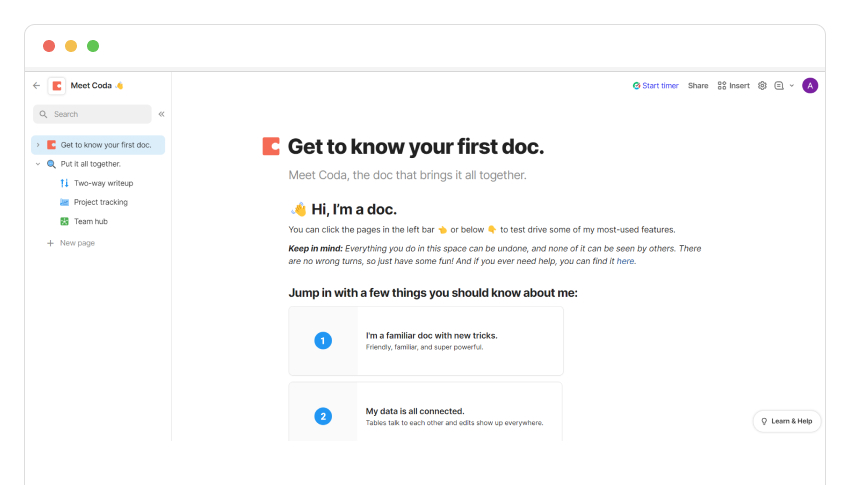
Task: Open doc settings gear
Action: pos(762,86)
